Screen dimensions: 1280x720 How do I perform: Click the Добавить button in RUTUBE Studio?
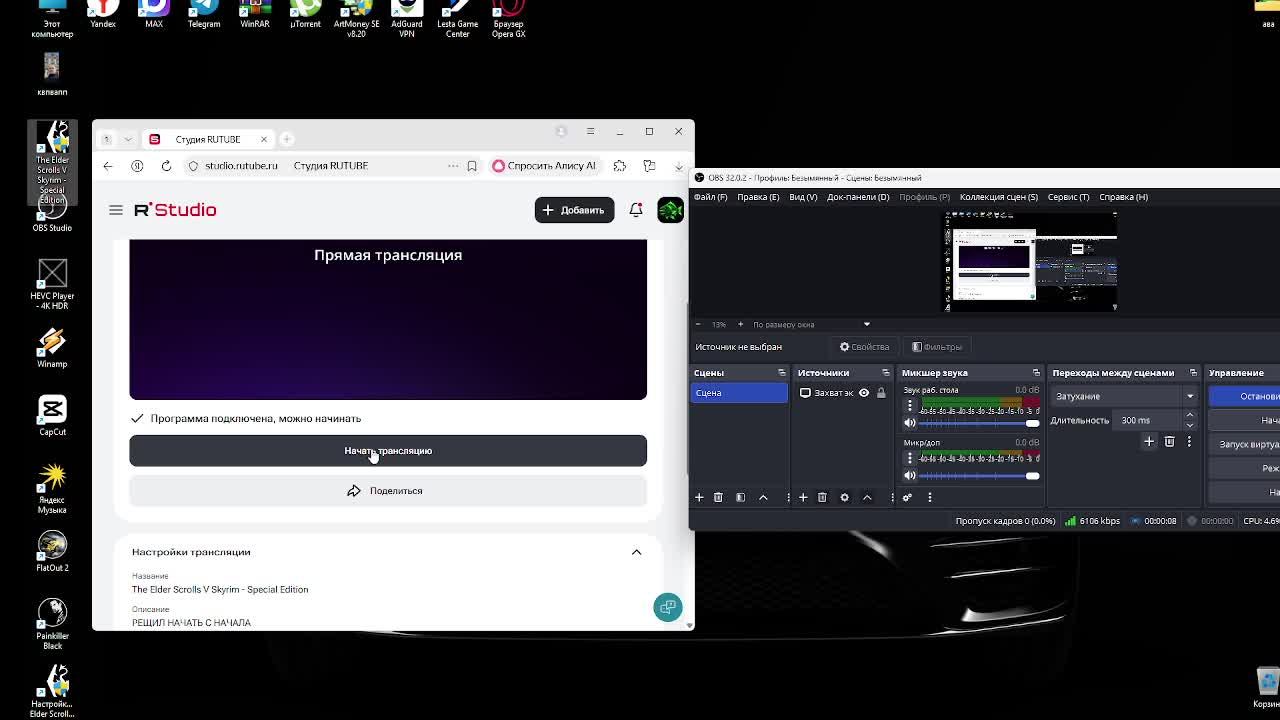[574, 210]
